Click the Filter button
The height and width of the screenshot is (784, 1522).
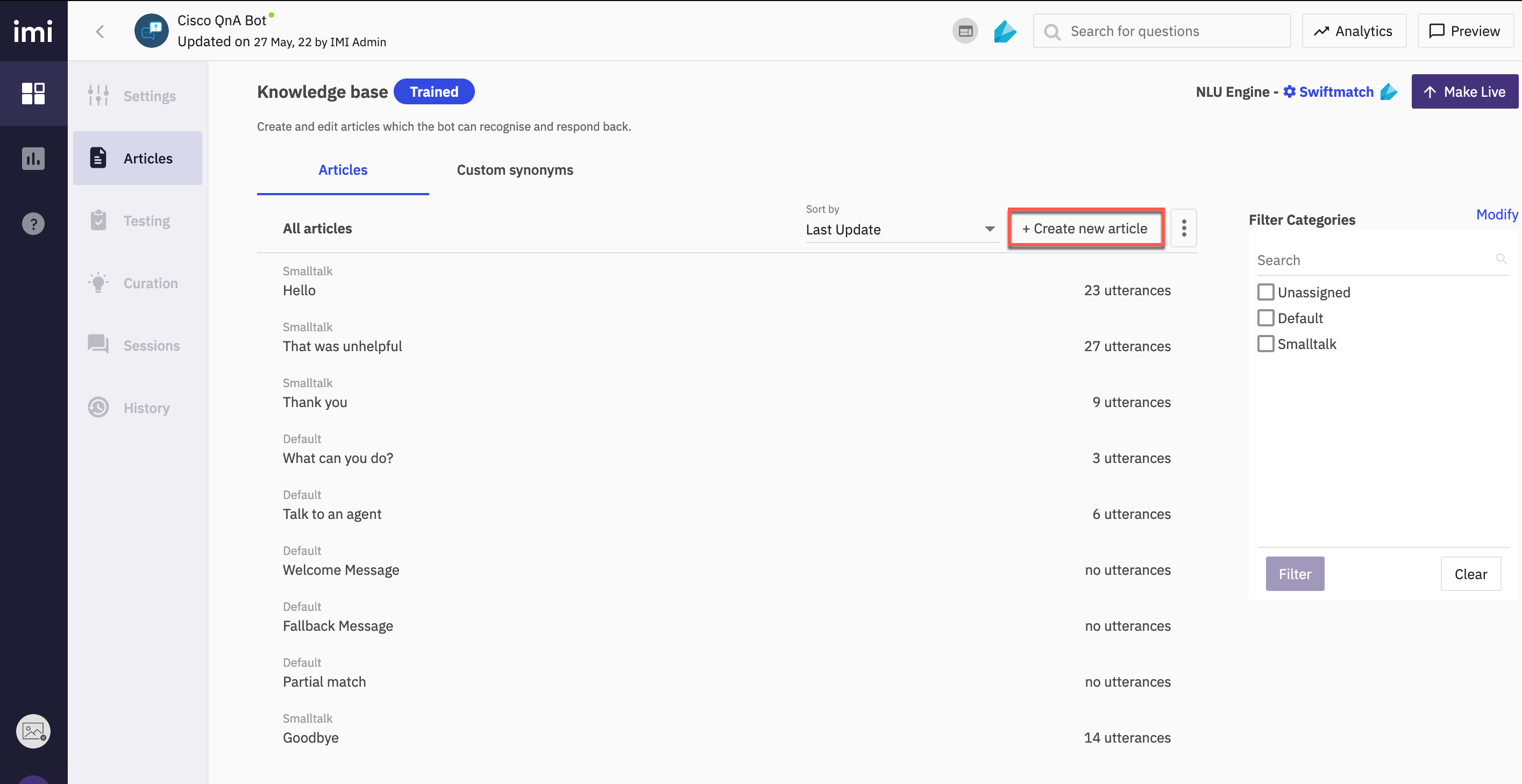point(1295,574)
